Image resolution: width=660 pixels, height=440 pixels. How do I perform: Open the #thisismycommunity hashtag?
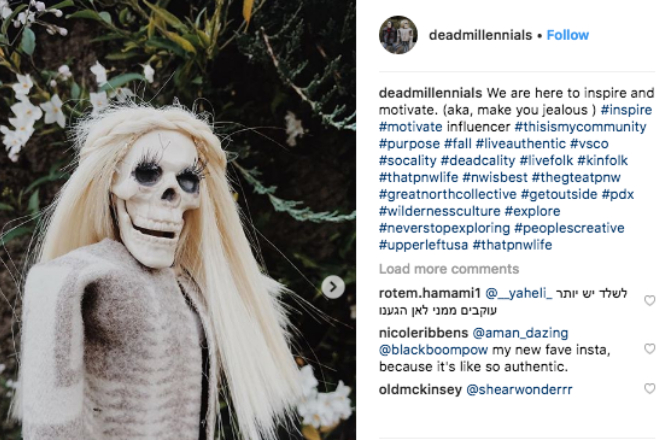[580, 127]
